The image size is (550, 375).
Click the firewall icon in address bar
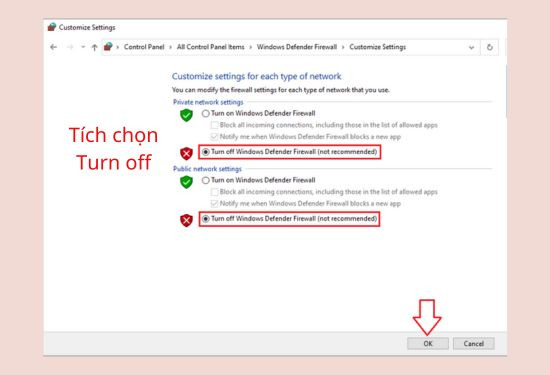(108, 47)
